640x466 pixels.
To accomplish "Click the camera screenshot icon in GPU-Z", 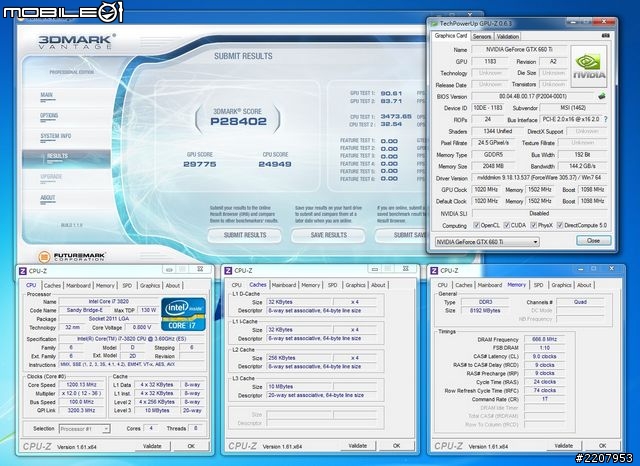I will 606,36.
